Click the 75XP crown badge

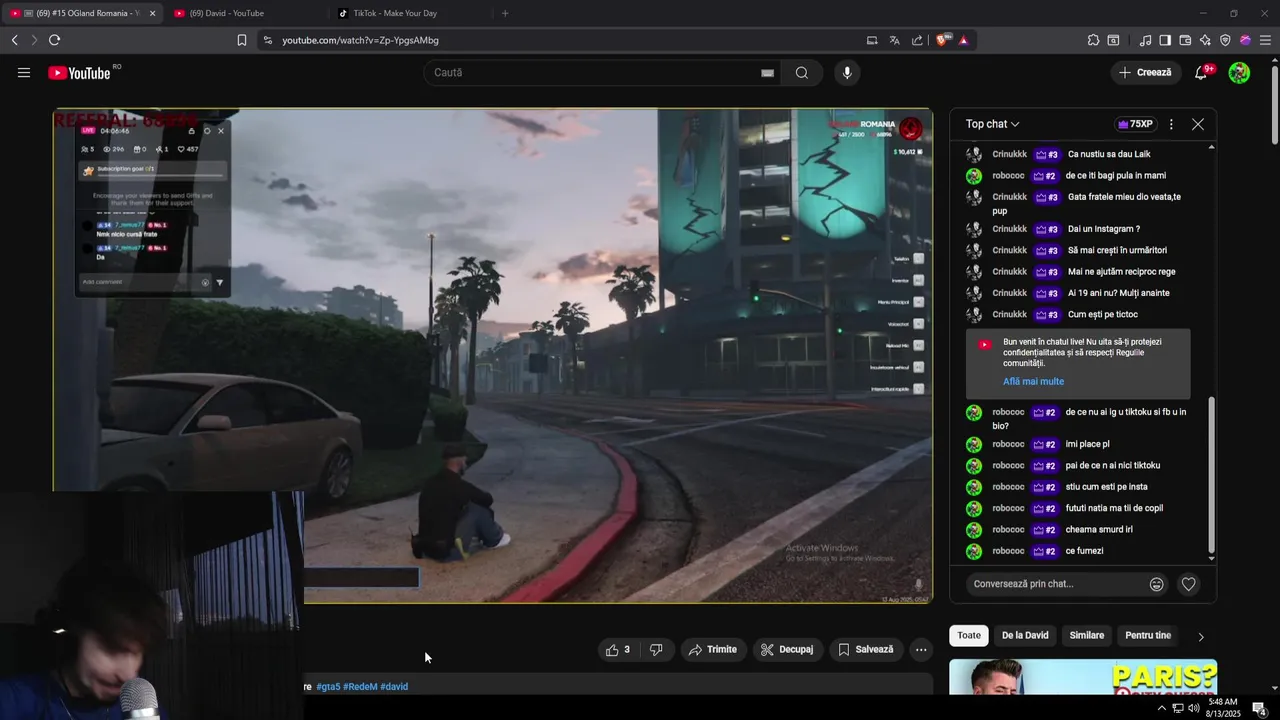click(x=1135, y=124)
